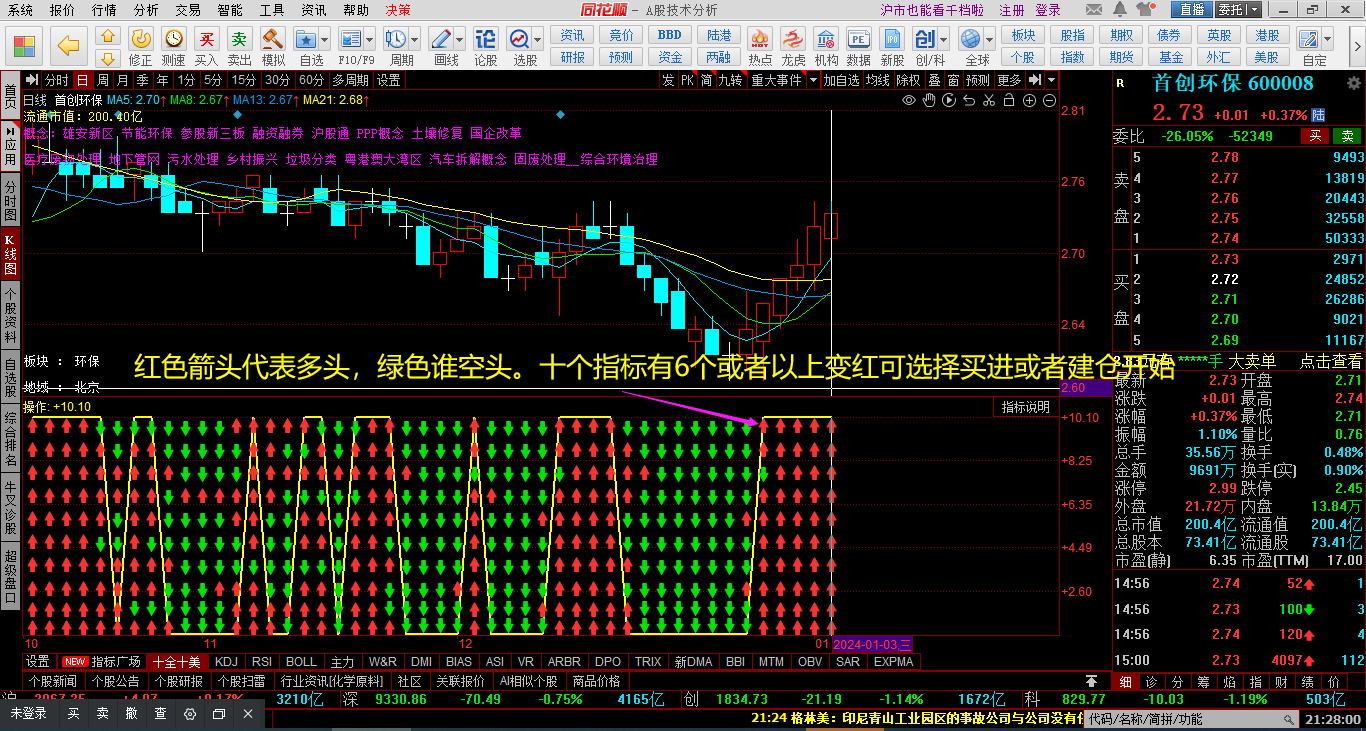Expand the 选股 stock picker dropdown arrow
The height and width of the screenshot is (731, 1366).
click(538, 39)
